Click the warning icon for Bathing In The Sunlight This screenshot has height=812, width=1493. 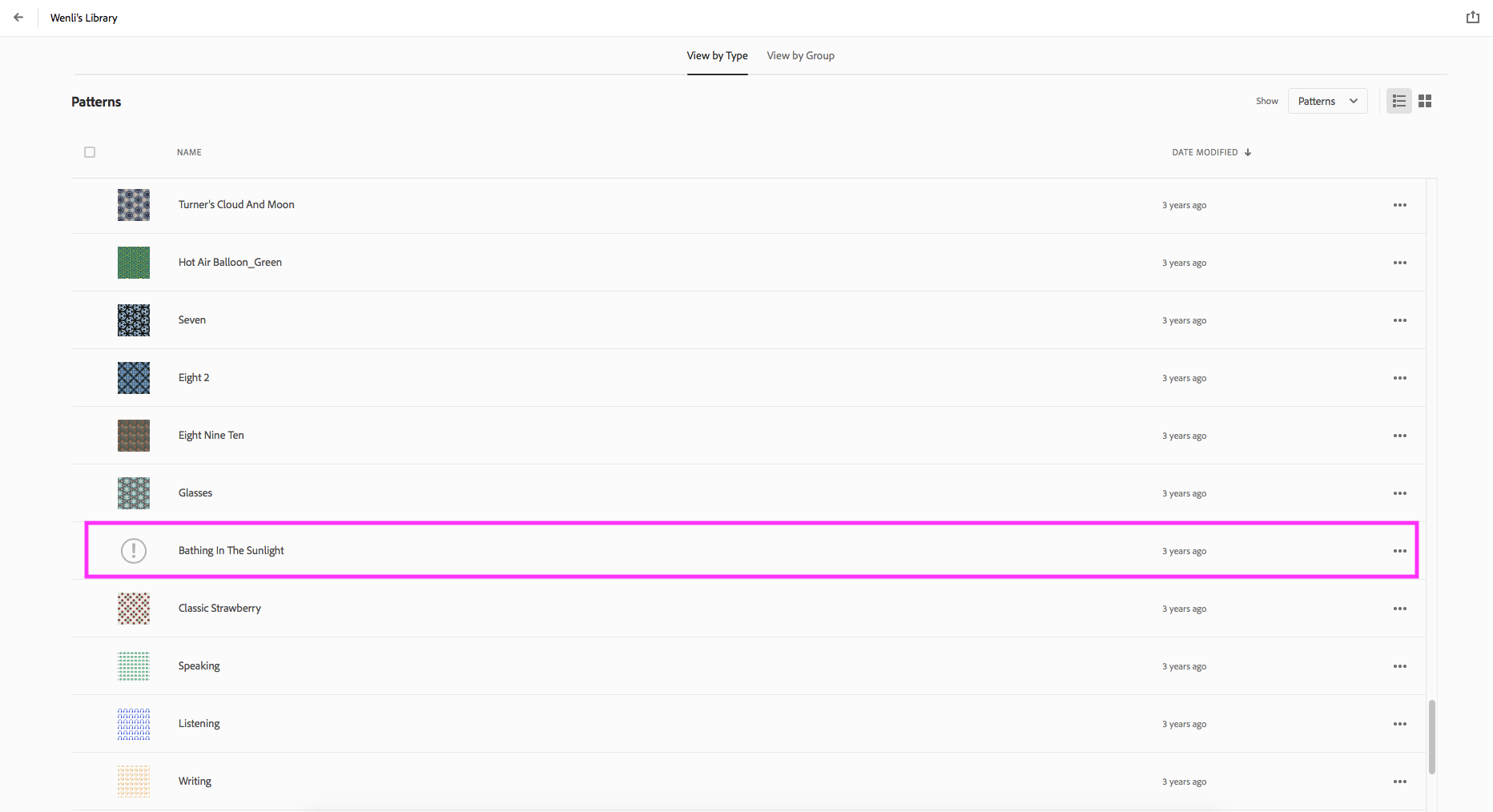(x=134, y=551)
